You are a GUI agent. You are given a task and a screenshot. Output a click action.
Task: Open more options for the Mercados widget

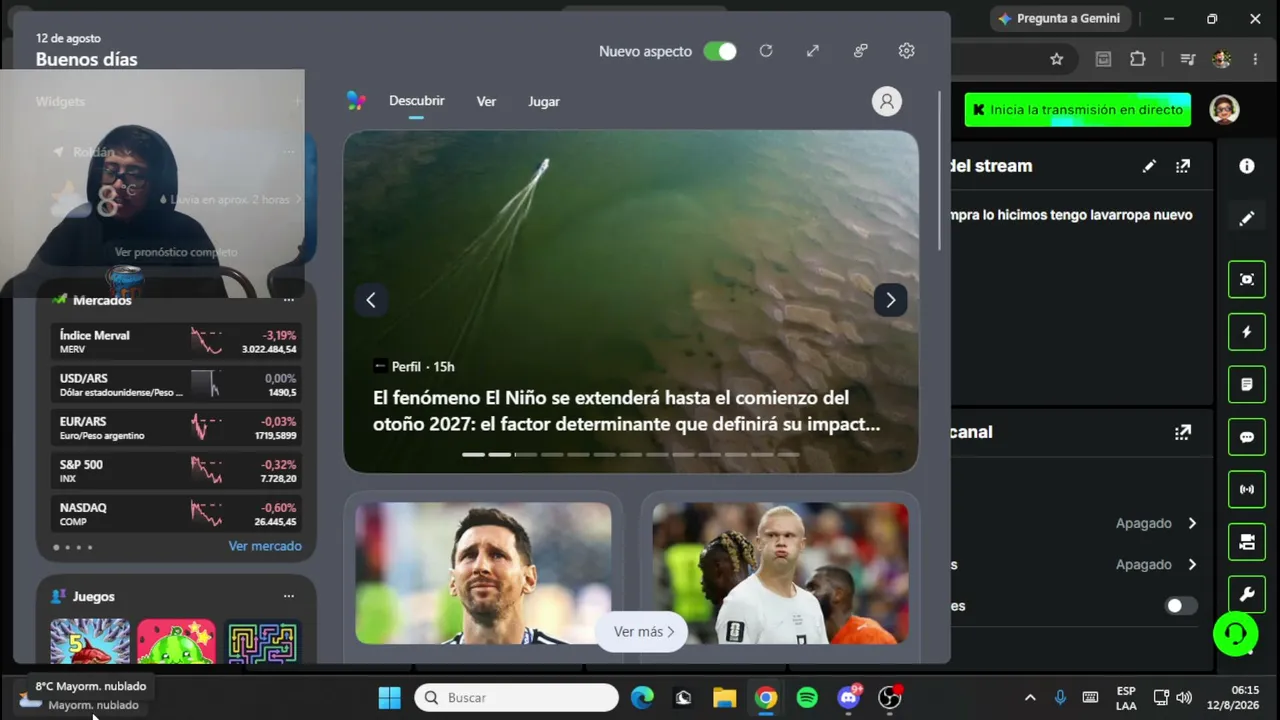coord(289,300)
